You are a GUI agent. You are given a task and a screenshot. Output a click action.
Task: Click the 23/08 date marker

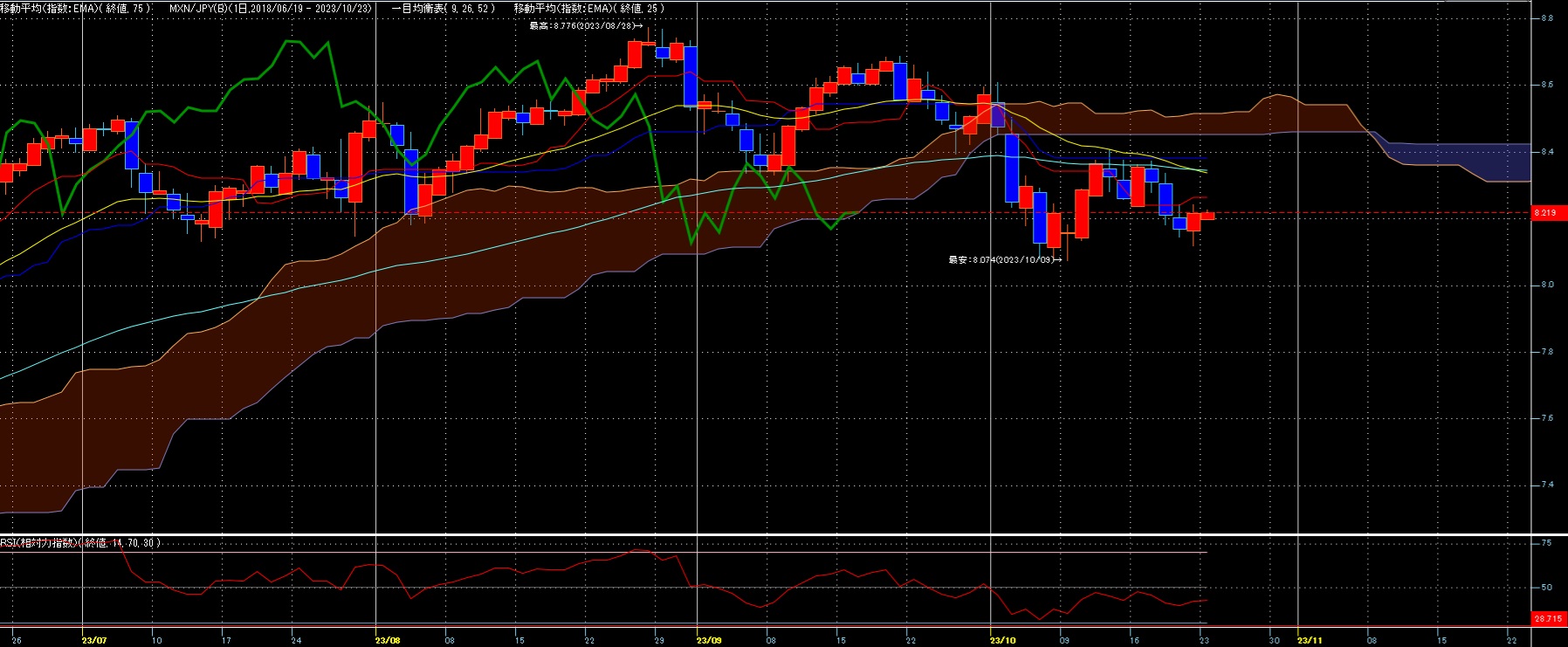tap(388, 640)
